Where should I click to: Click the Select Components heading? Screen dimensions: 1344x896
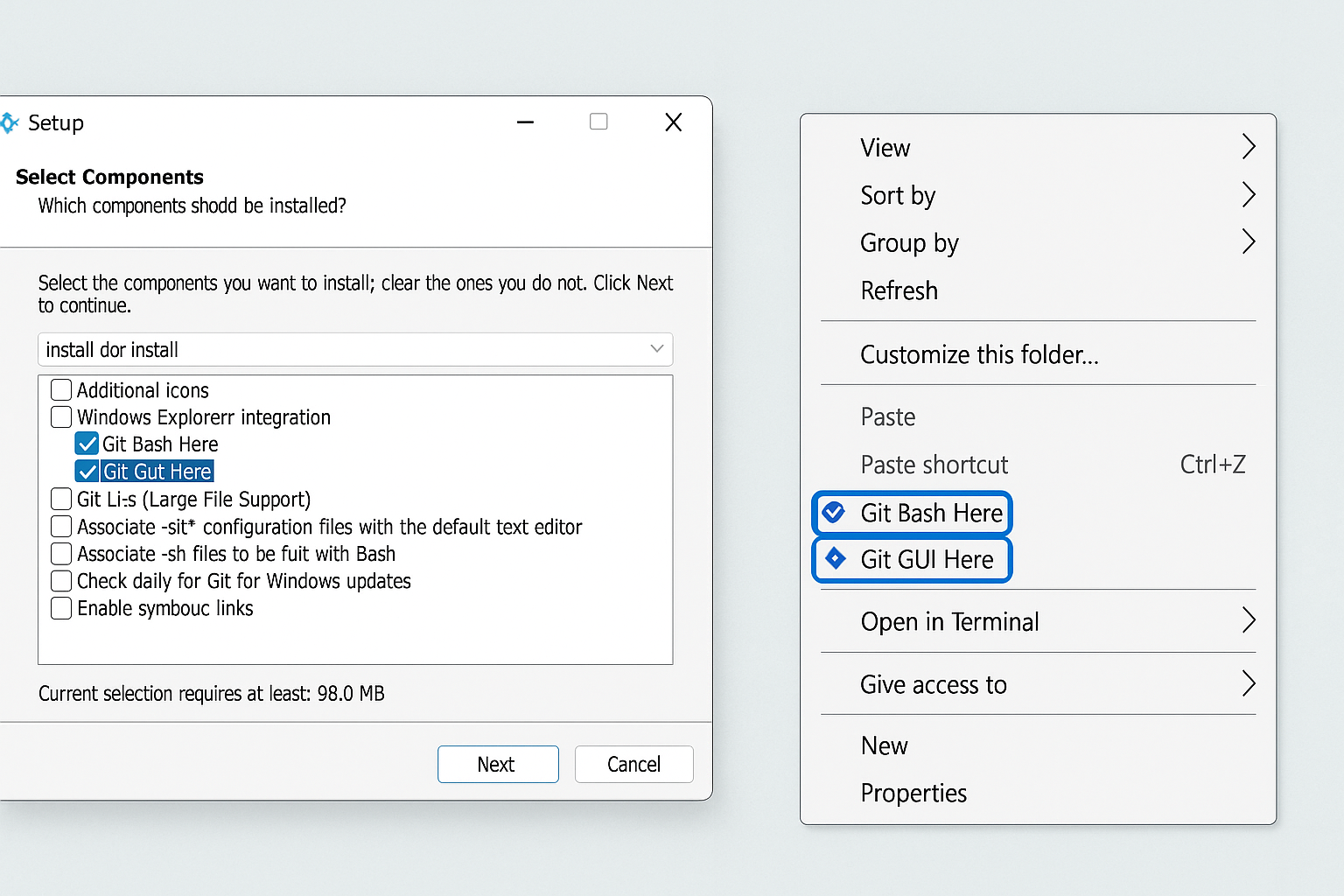(x=109, y=177)
